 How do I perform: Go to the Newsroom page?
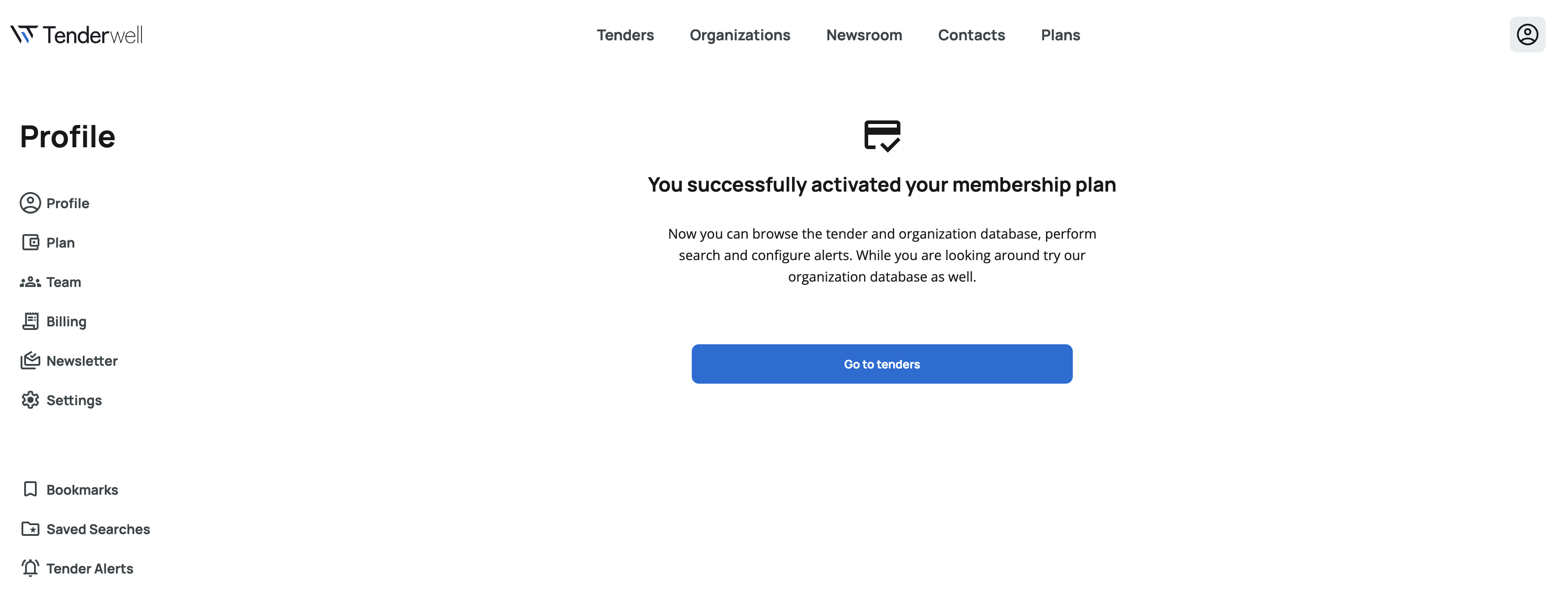point(864,35)
